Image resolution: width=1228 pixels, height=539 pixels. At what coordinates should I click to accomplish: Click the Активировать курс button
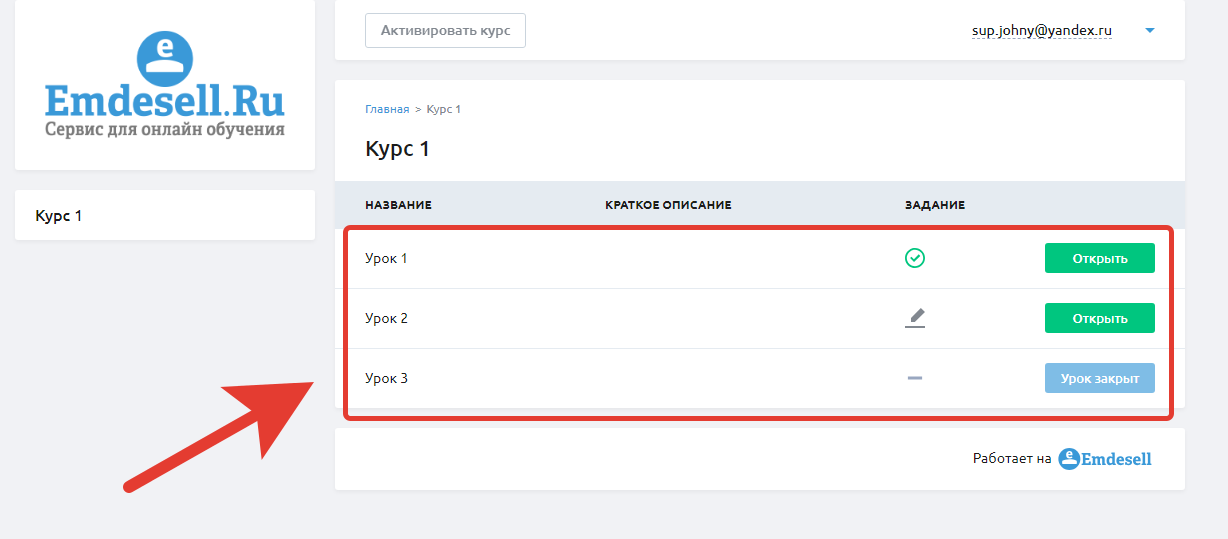coord(445,30)
